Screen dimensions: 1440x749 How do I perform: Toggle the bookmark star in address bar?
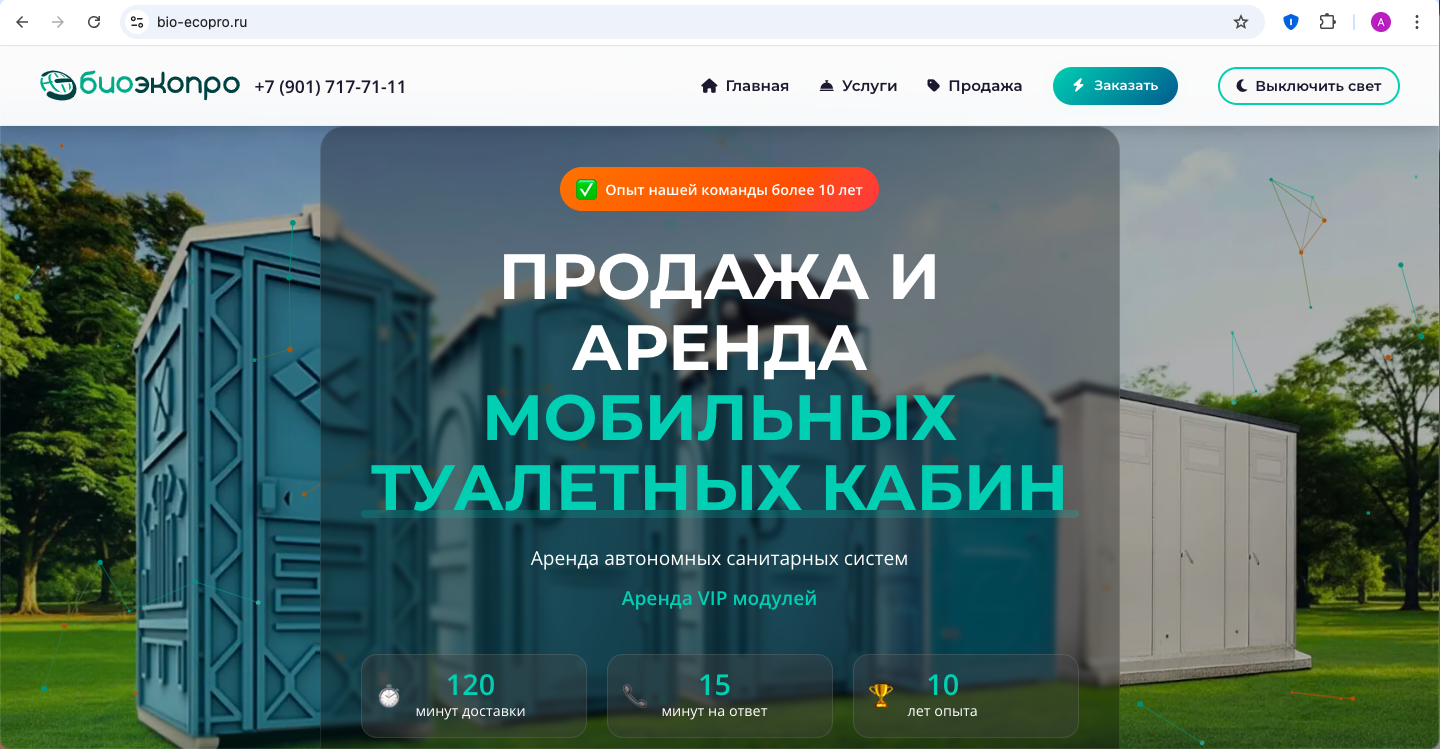pyautogui.click(x=1240, y=20)
